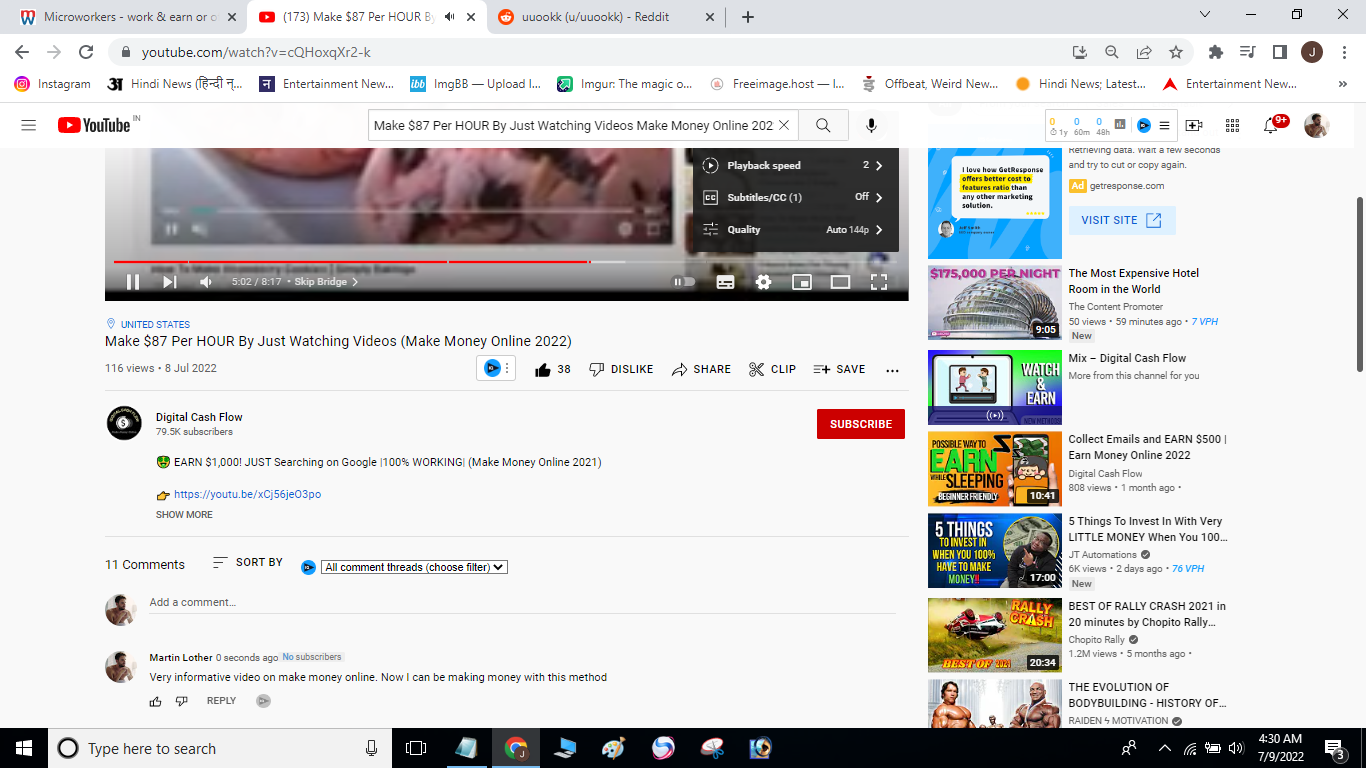Image resolution: width=1366 pixels, height=768 pixels.
Task: Skip to next video in the player
Action: [169, 282]
